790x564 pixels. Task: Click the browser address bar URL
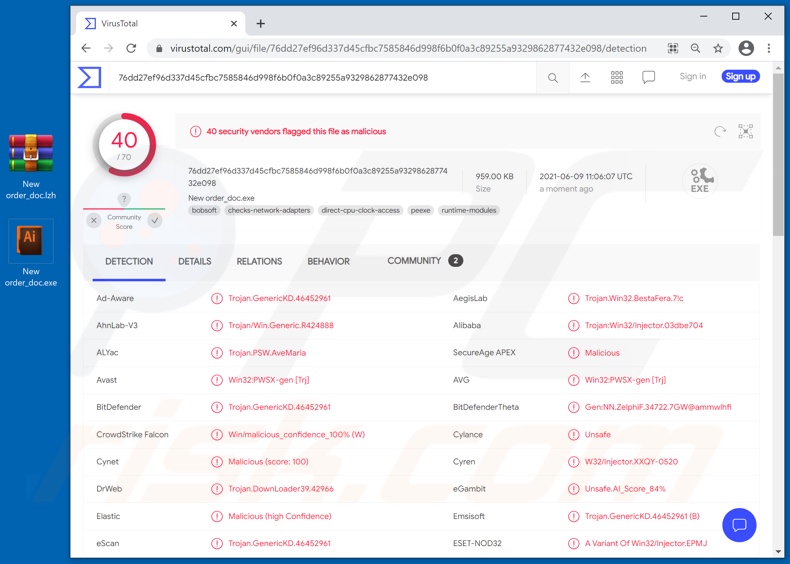coord(408,48)
